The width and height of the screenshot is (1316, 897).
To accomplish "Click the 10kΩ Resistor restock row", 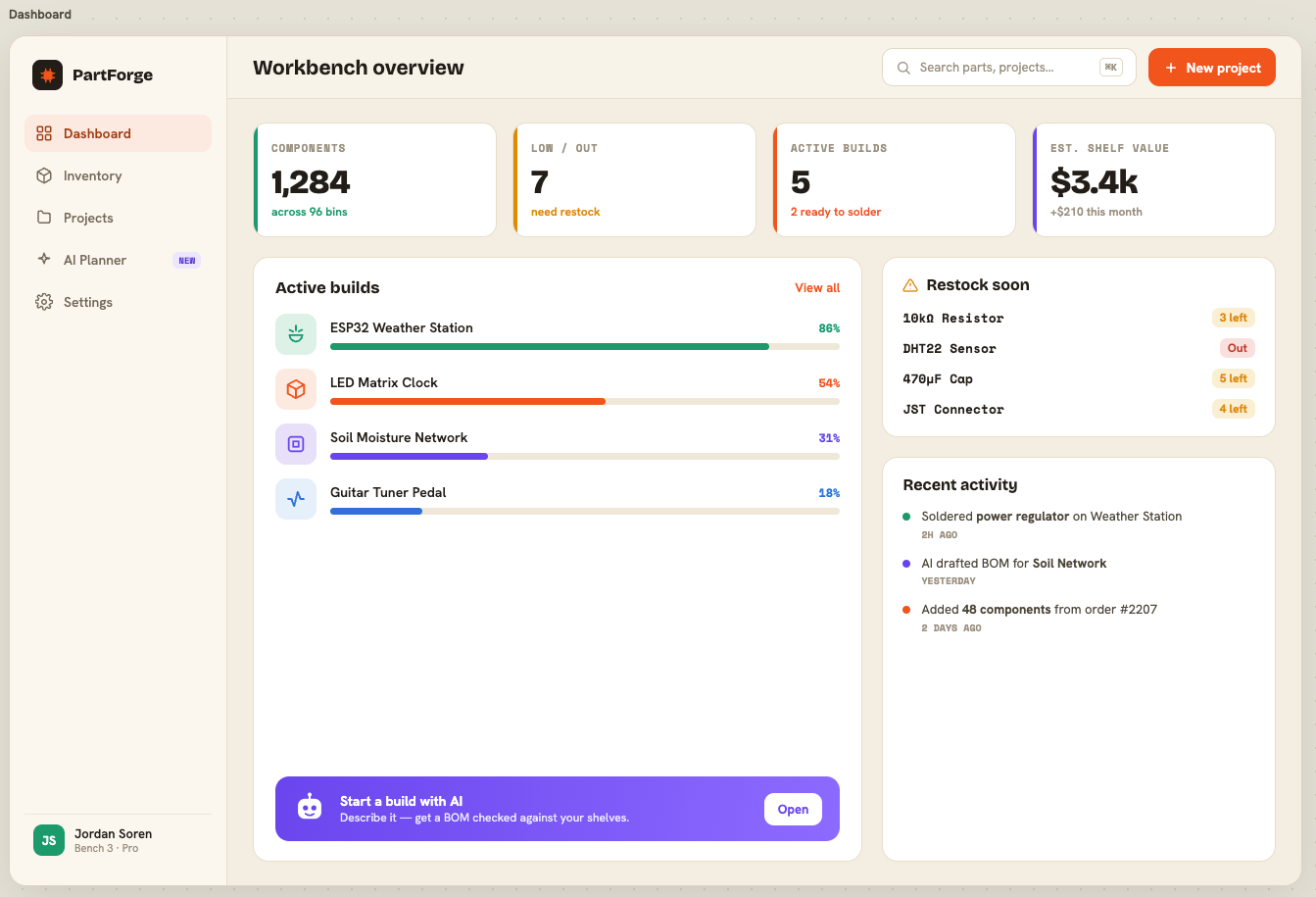I will point(1079,318).
